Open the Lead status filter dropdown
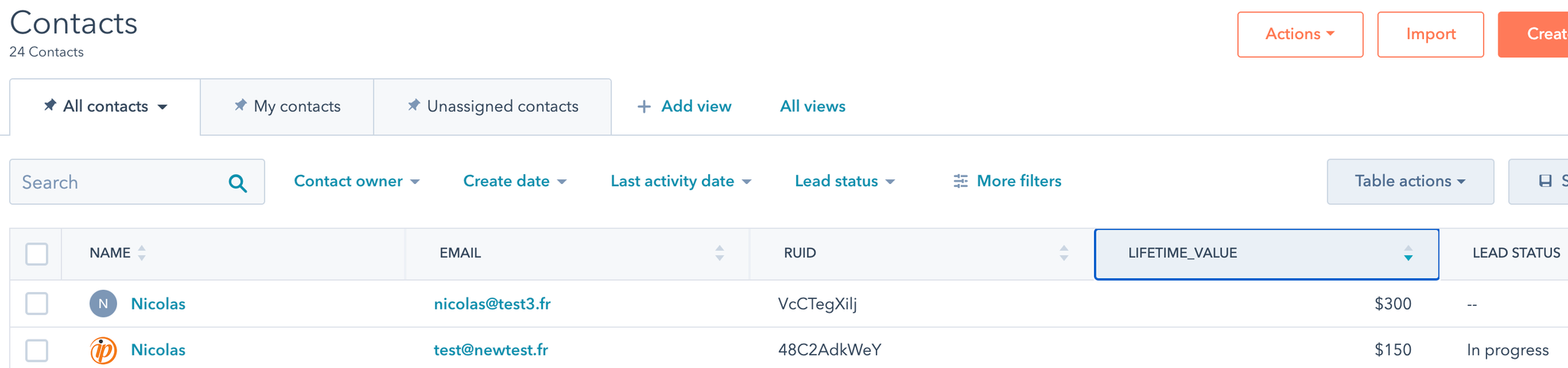This screenshot has width=1568, height=368. [x=844, y=181]
